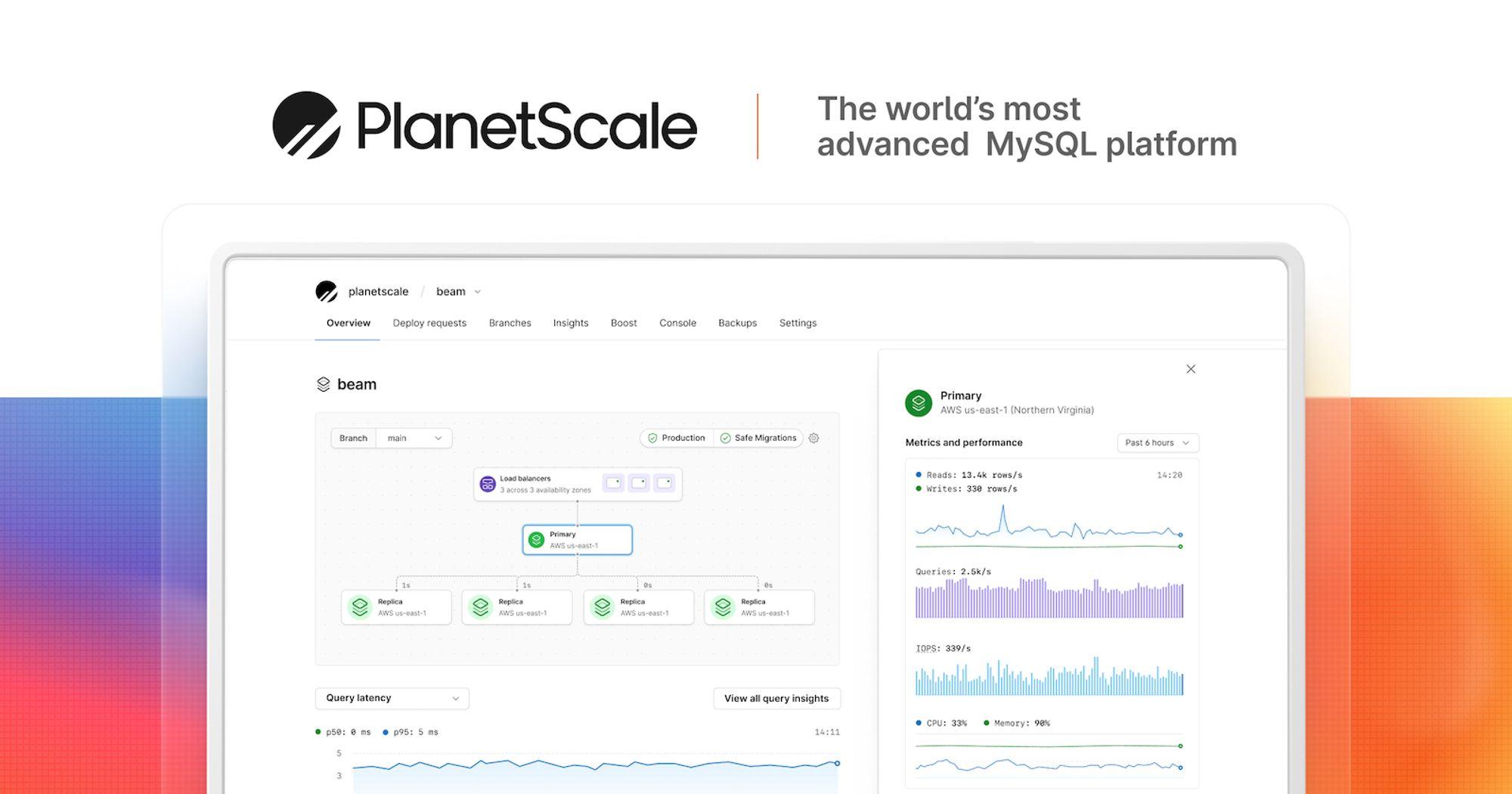Click the Writes: 330 rows/s legend
This screenshot has height=794, width=1512.
966,489
